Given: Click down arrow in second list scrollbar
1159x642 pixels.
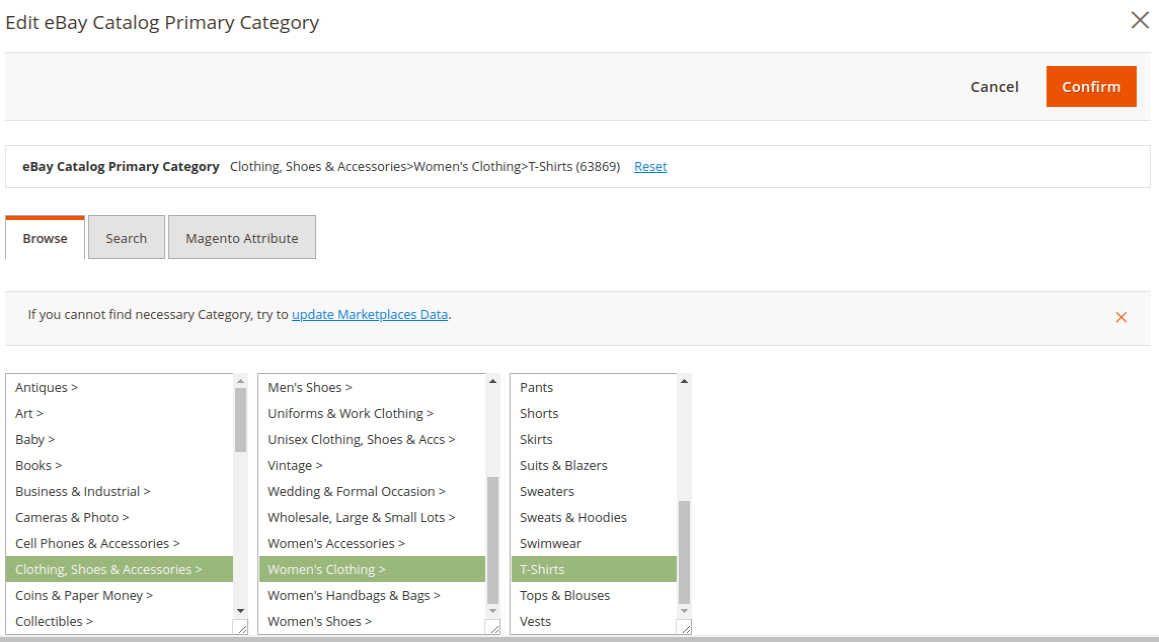Looking at the screenshot, I should point(492,610).
